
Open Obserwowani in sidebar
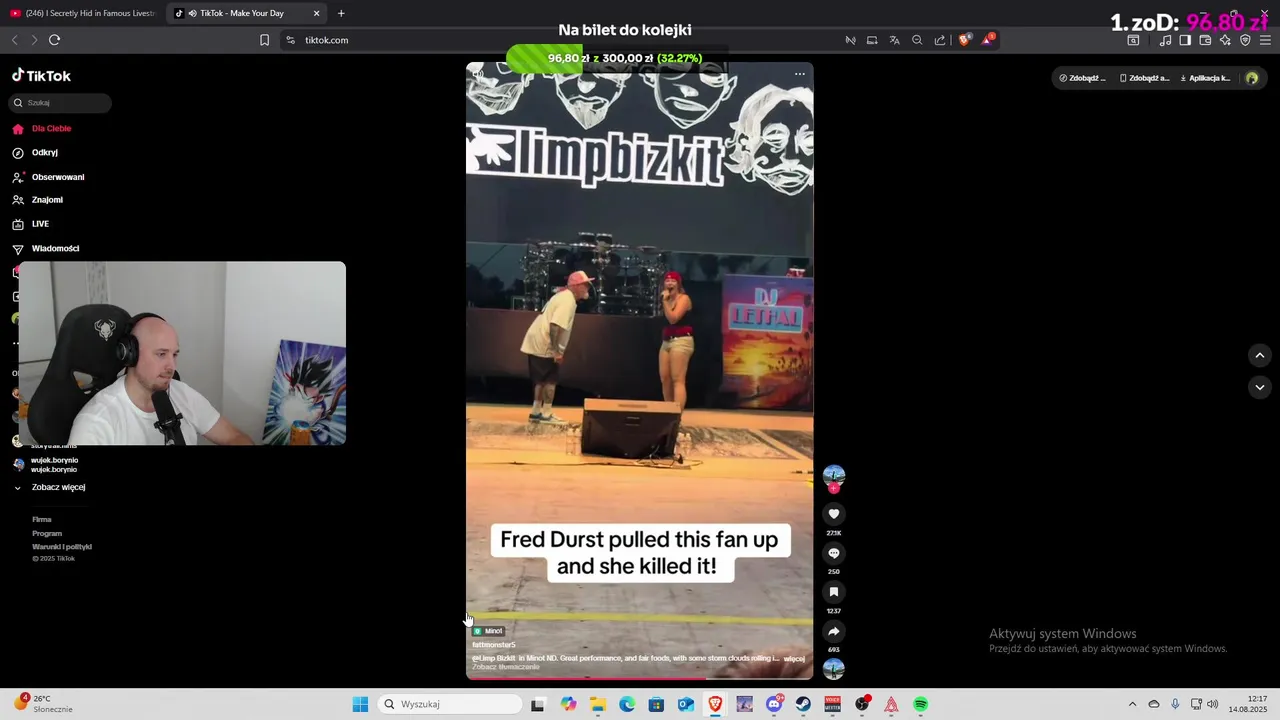click(48, 177)
